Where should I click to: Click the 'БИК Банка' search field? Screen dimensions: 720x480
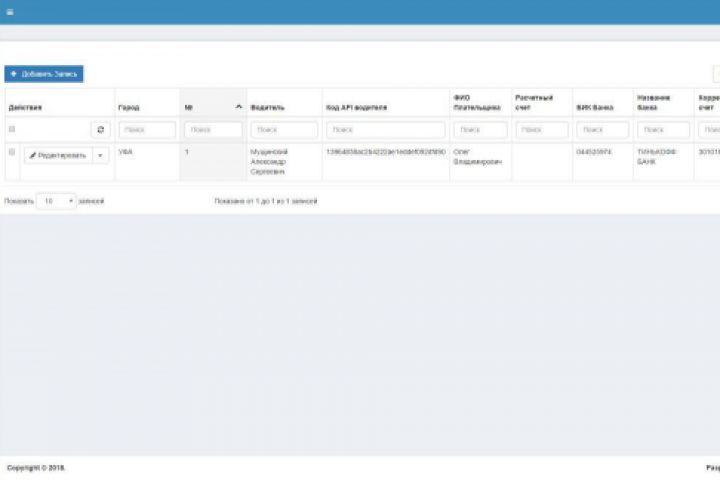pyautogui.click(x=603, y=130)
